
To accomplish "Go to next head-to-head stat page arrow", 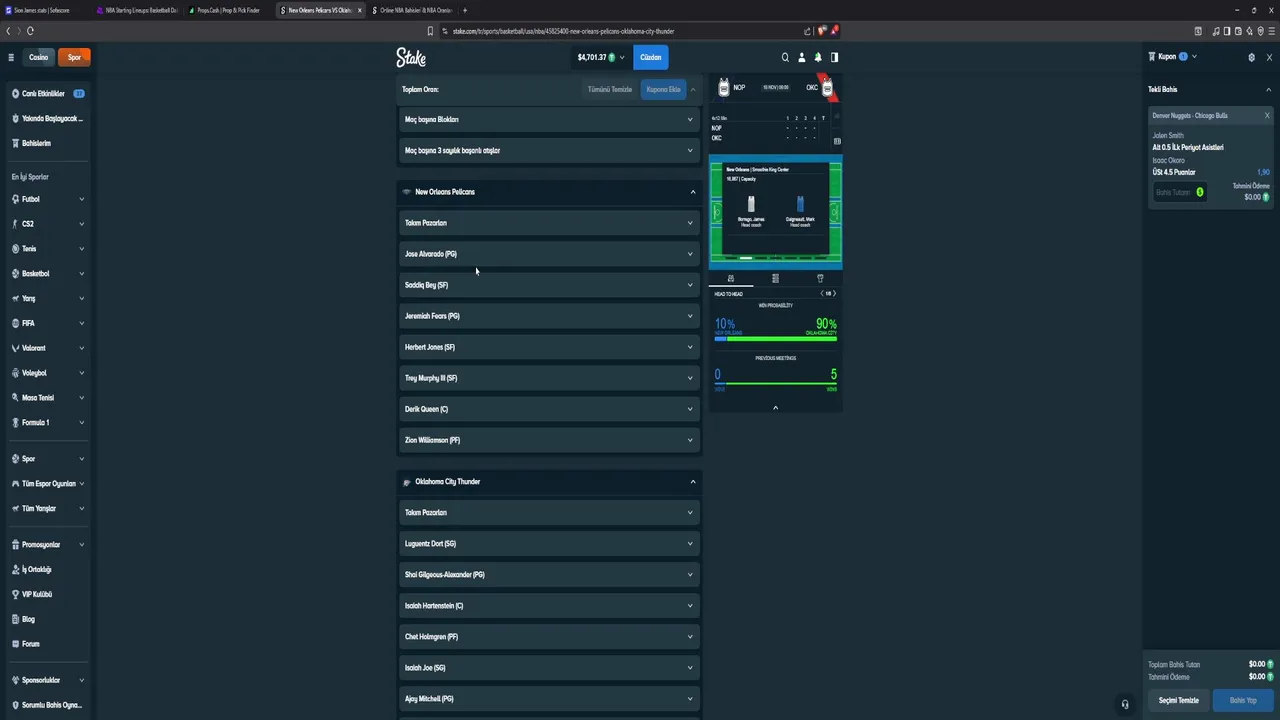I will (x=835, y=294).
